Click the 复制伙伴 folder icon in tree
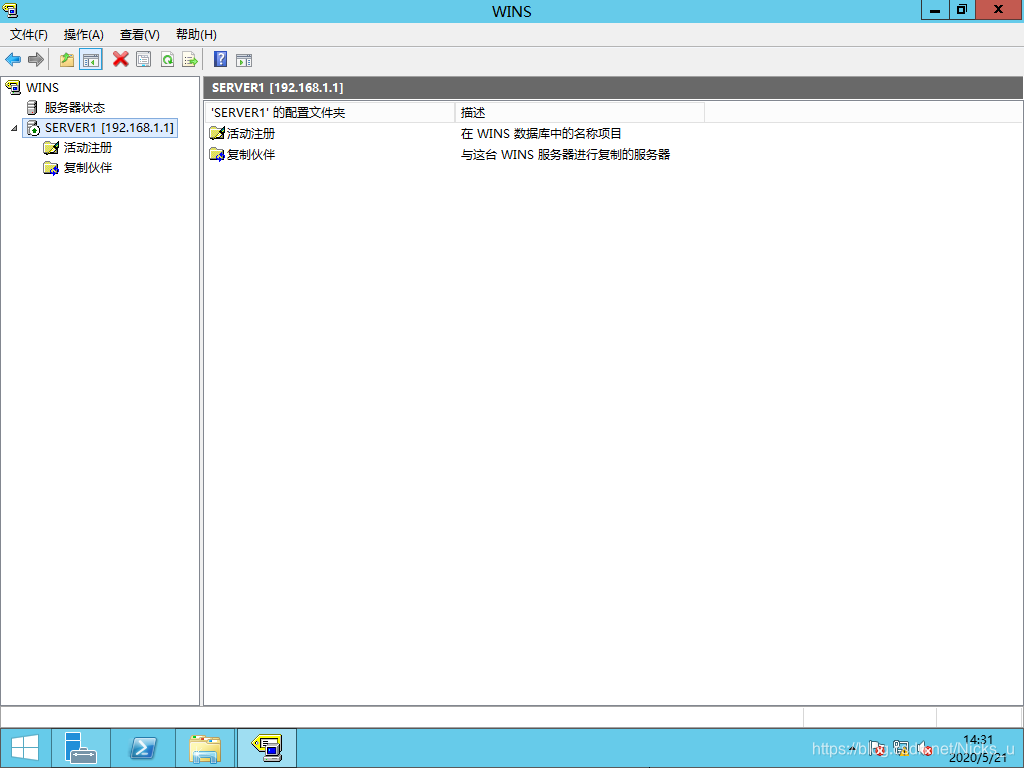Viewport: 1024px width, 768px height. (x=51, y=168)
